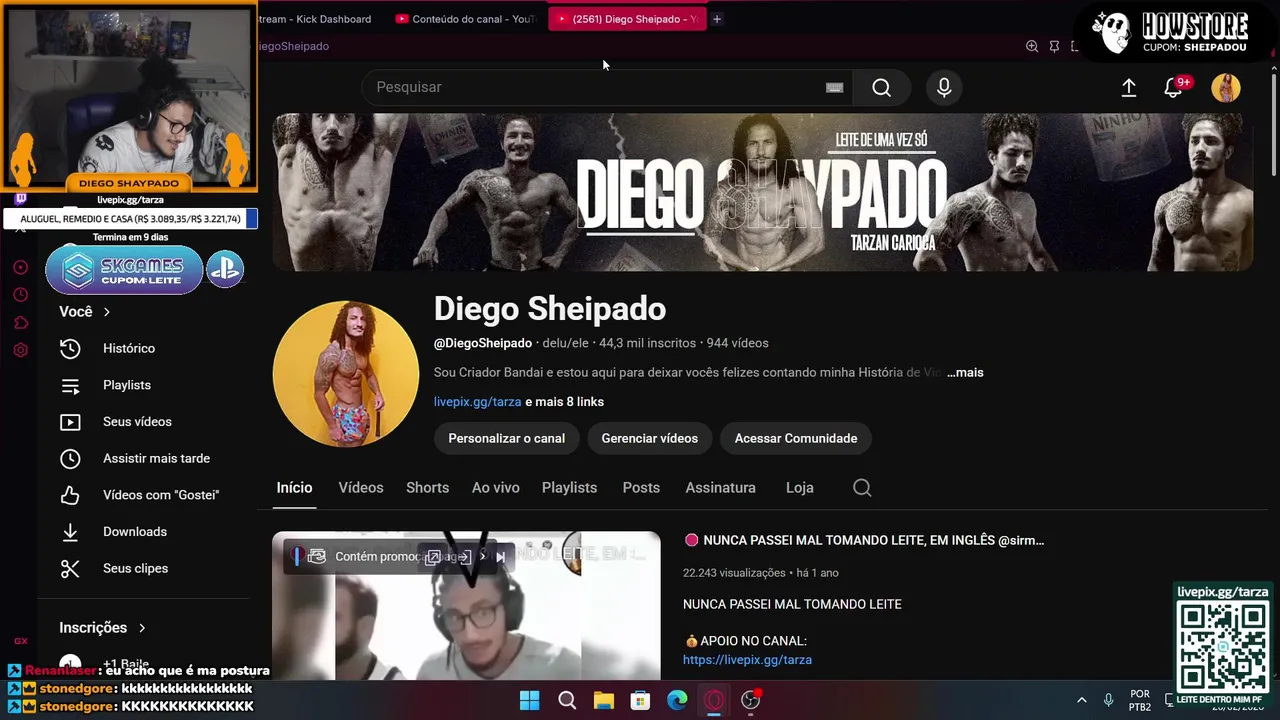Click the zoom icon in address bar
Screen dimensions: 1280x720
pos(1032,46)
